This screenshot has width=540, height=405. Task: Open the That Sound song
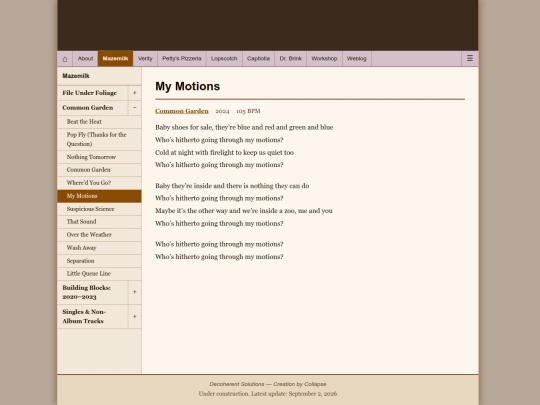click(x=99, y=222)
